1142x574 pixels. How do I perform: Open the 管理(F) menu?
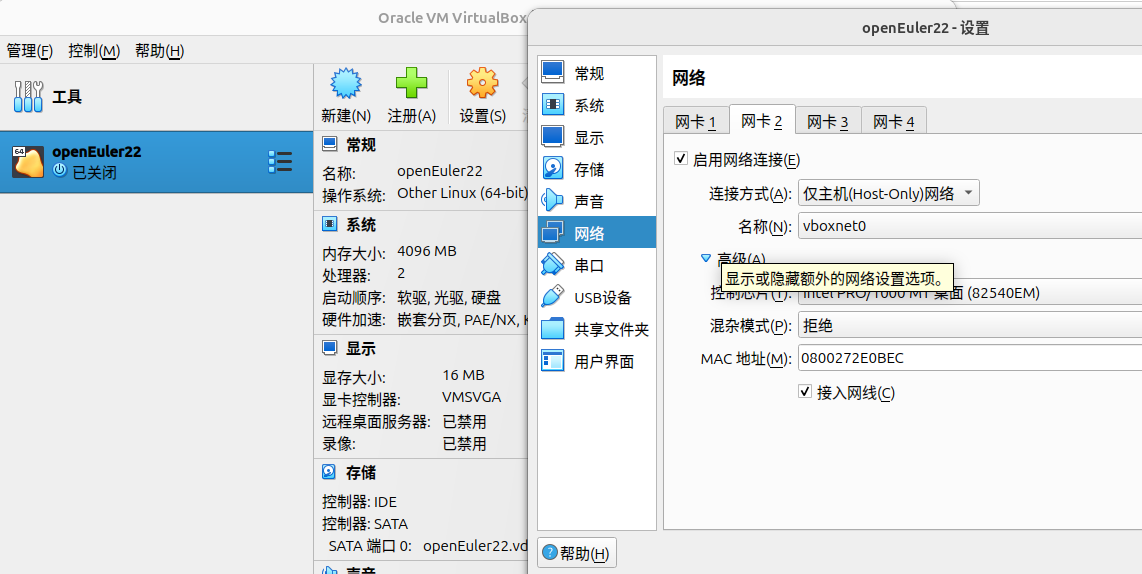point(30,51)
